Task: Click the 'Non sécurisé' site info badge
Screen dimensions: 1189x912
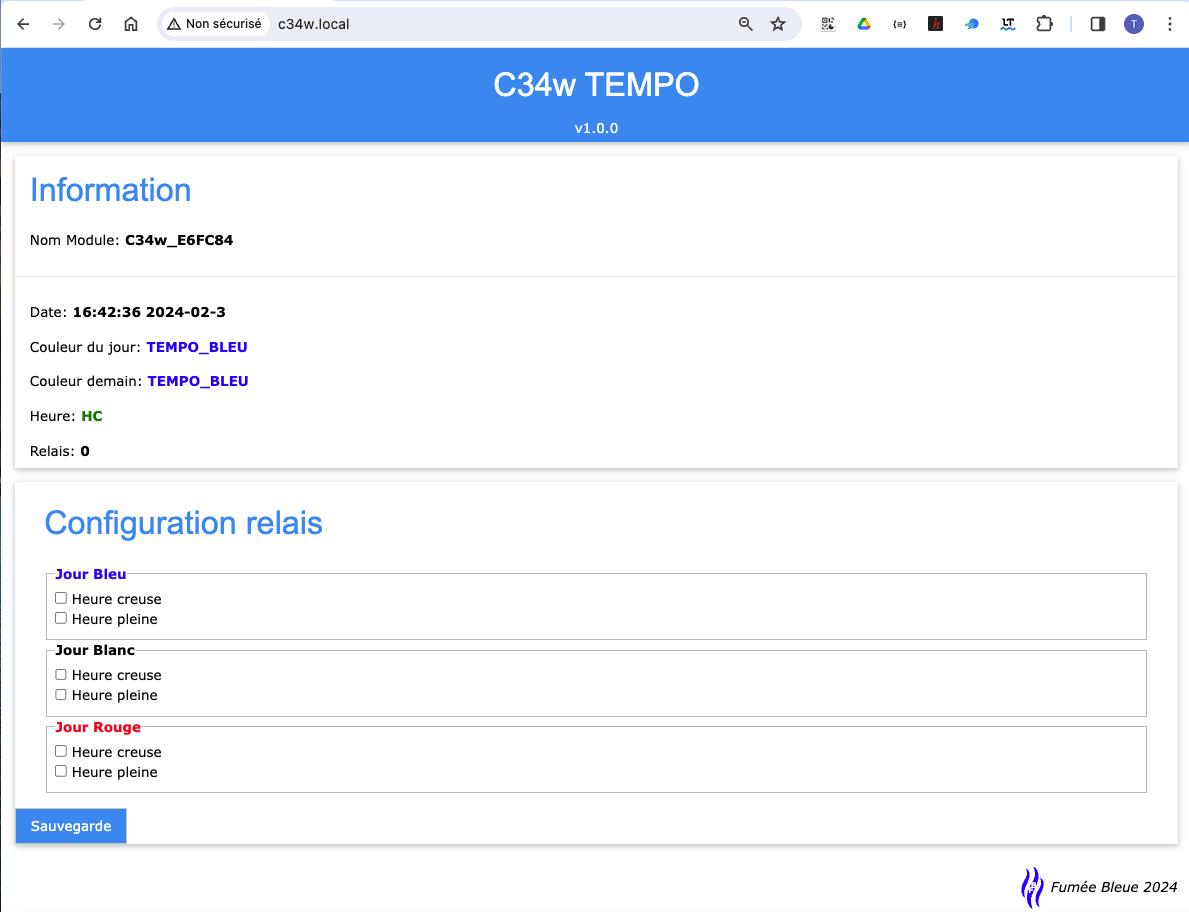Action: coord(214,24)
